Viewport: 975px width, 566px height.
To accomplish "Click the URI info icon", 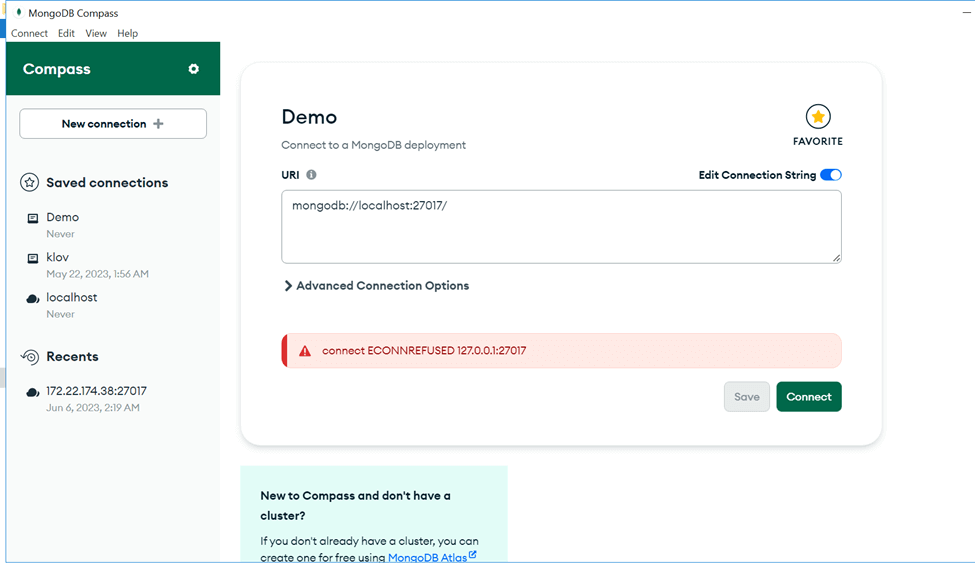I will [311, 175].
